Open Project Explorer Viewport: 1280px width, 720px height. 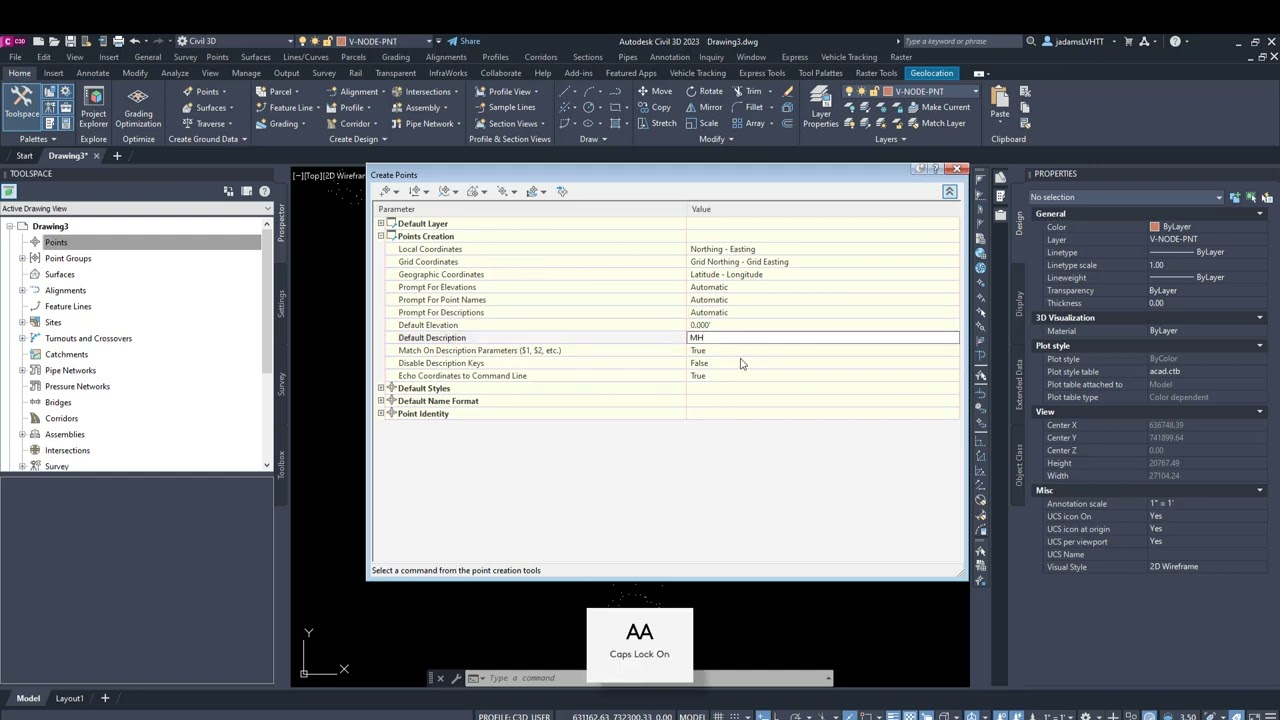point(93,108)
